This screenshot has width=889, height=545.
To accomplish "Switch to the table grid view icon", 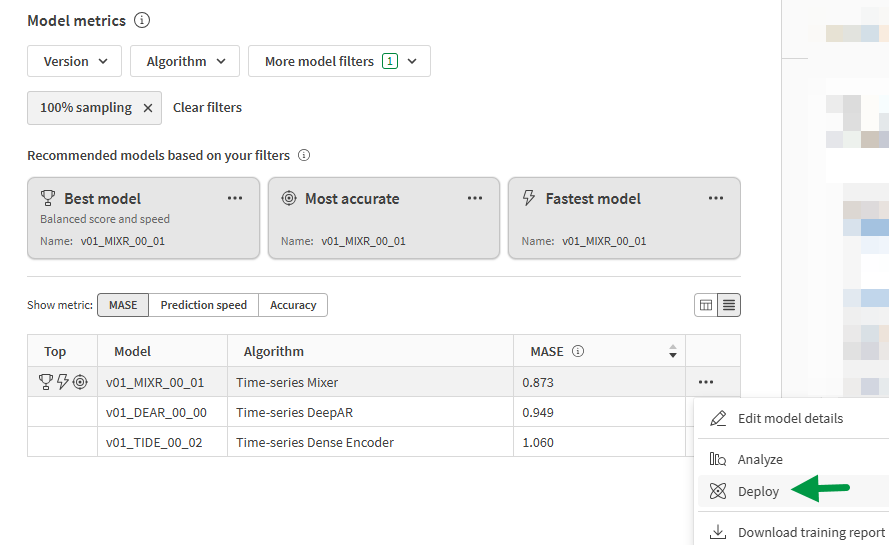I will point(706,305).
